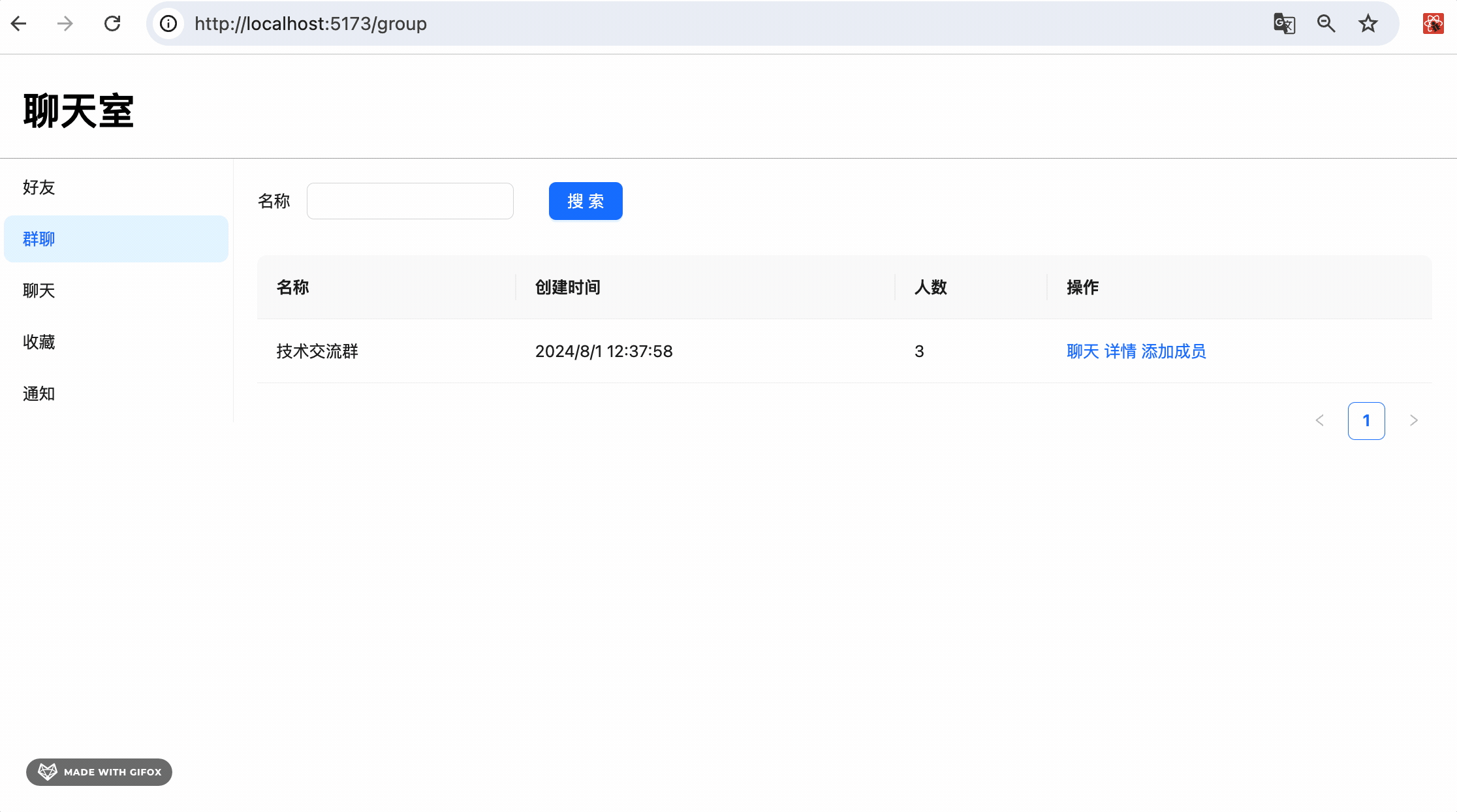Open 详情 link for 技术交流群
Viewport: 1457px width, 812px height.
point(1120,351)
